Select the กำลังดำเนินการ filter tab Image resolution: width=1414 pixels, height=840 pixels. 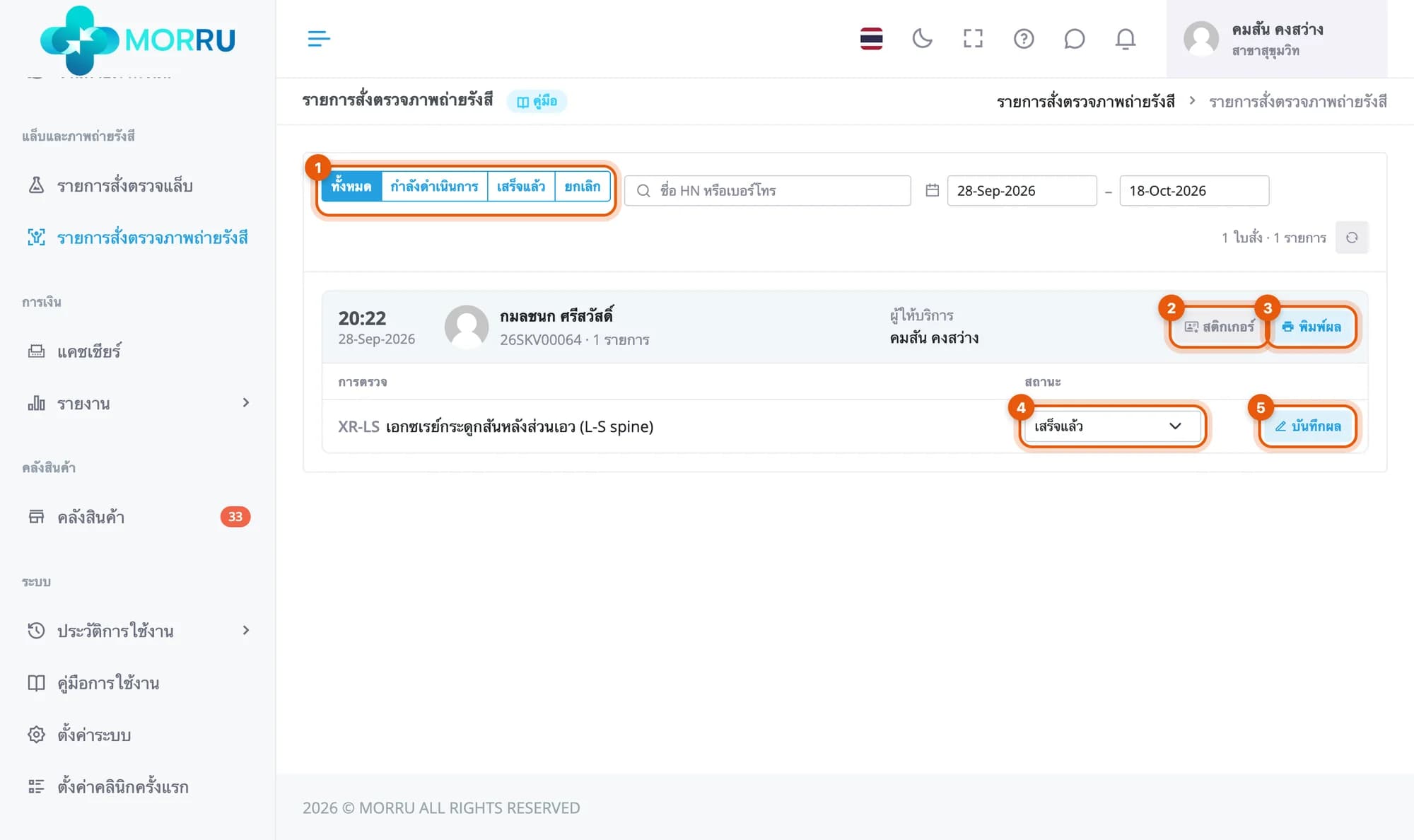434,187
